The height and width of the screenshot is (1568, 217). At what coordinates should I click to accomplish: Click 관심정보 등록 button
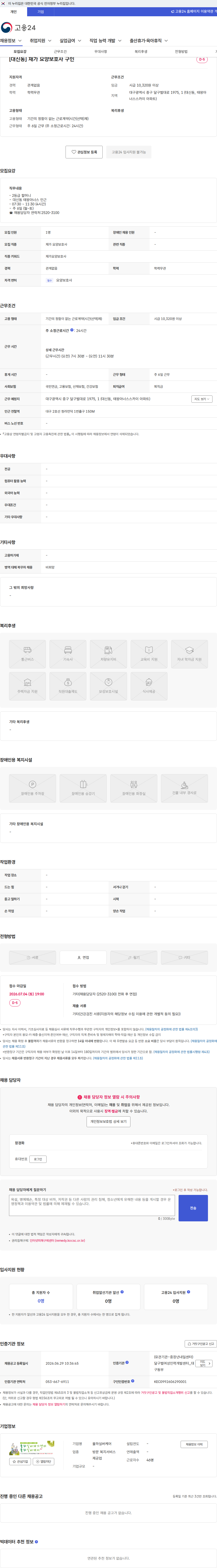tap(84, 152)
